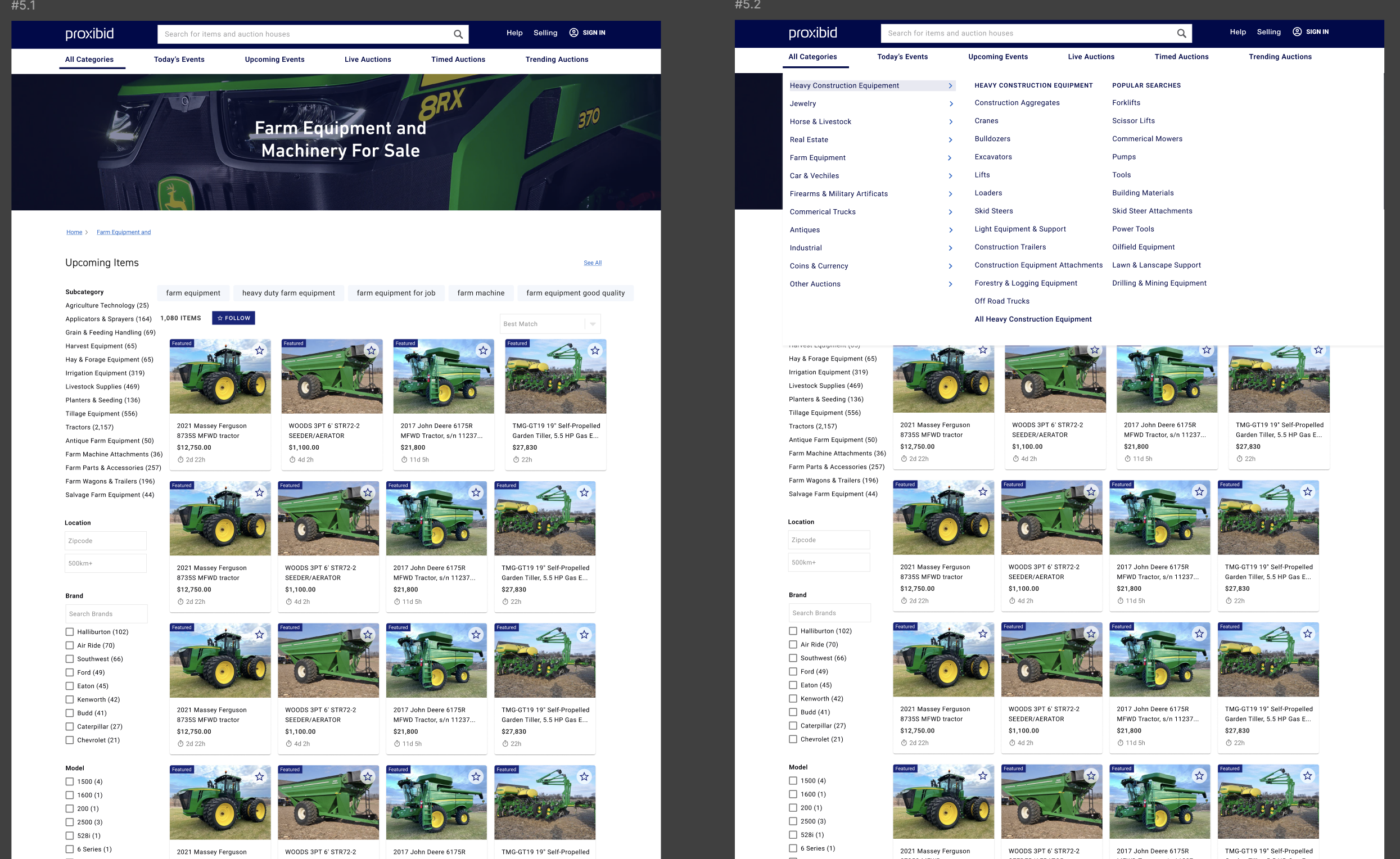The image size is (1400, 859).
Task: Star the bottom-row TMG-GT19 card in #5.2
Action: tap(1307, 775)
